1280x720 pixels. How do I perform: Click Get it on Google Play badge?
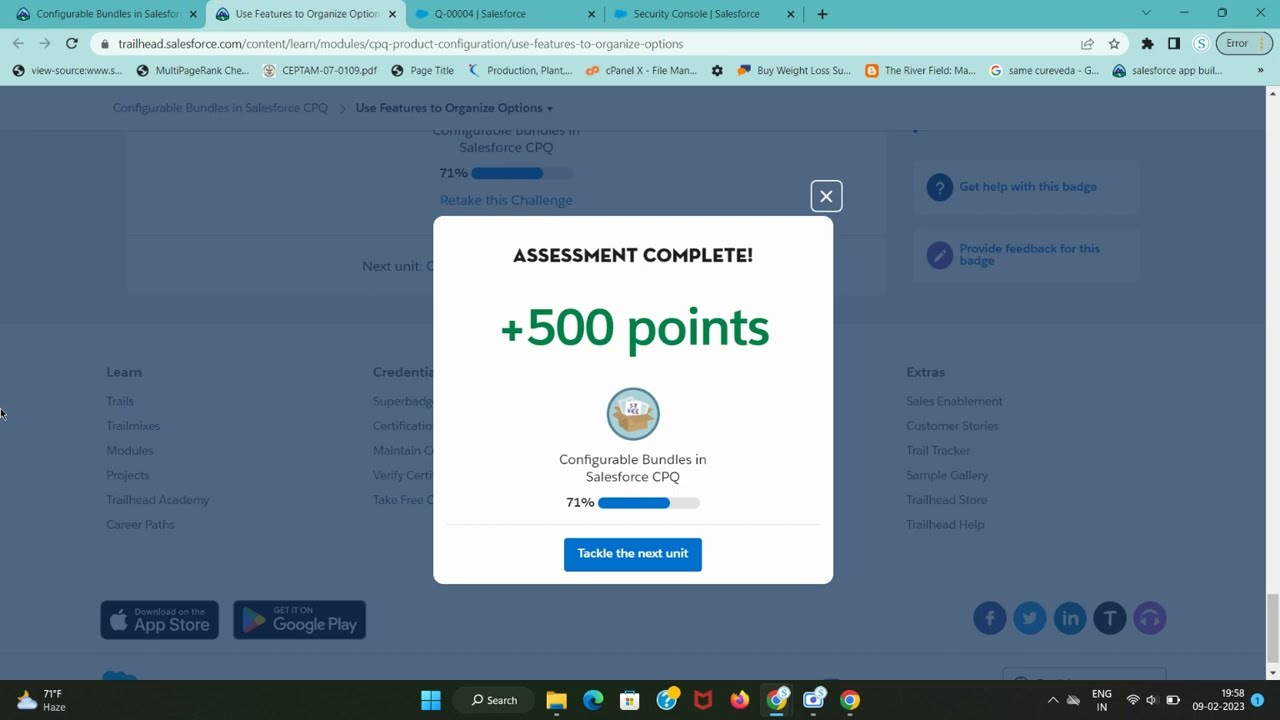[299, 620]
